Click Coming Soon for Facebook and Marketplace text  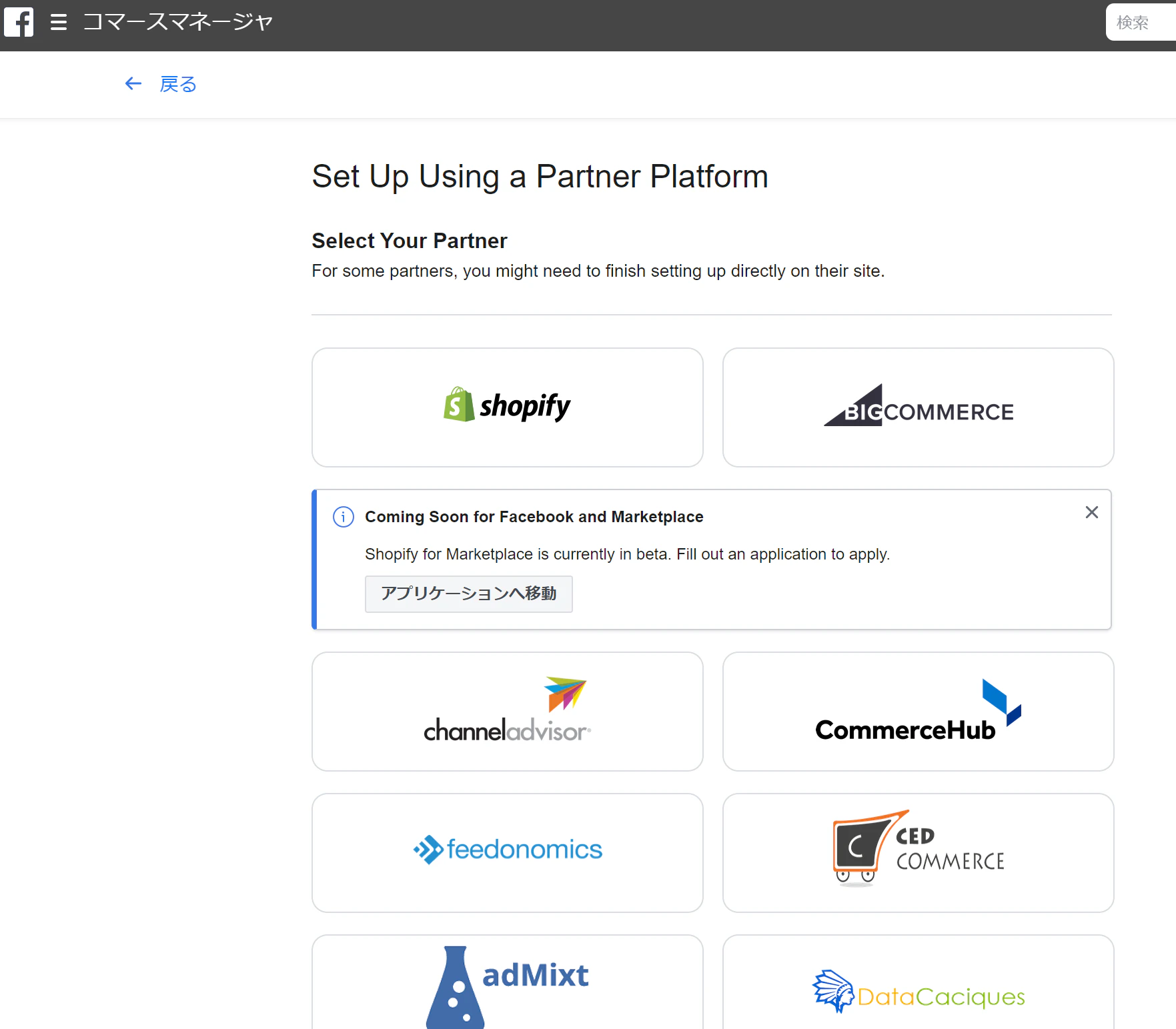pos(534,517)
